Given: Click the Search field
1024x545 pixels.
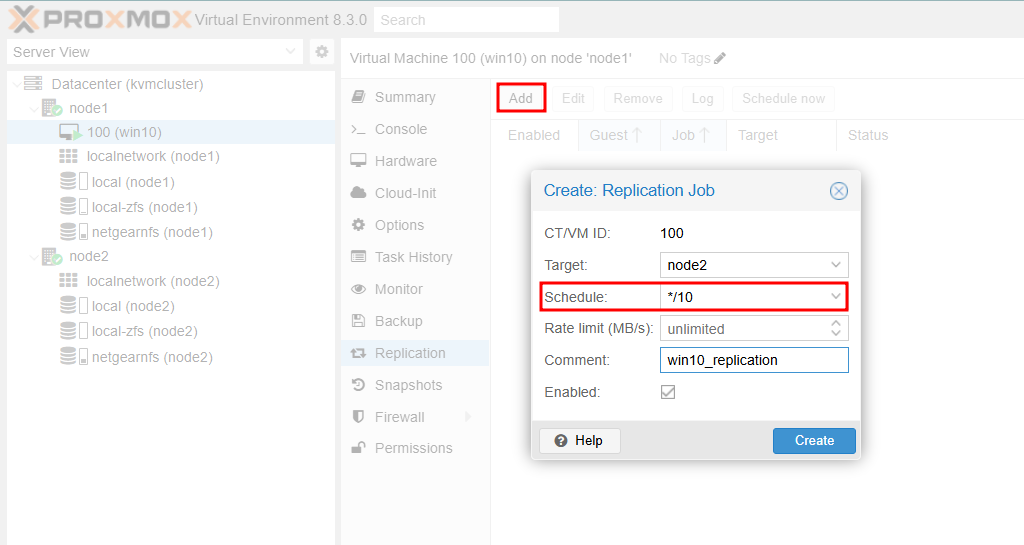Looking at the screenshot, I should (466, 20).
